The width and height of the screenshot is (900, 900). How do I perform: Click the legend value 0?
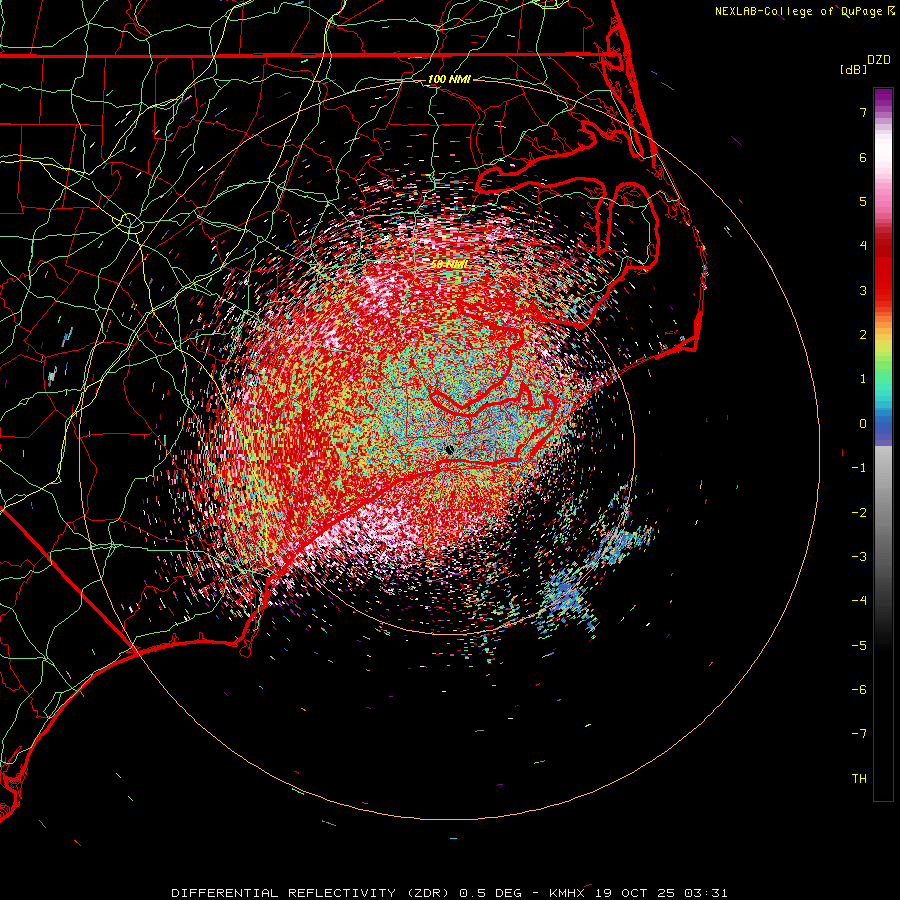coord(863,424)
